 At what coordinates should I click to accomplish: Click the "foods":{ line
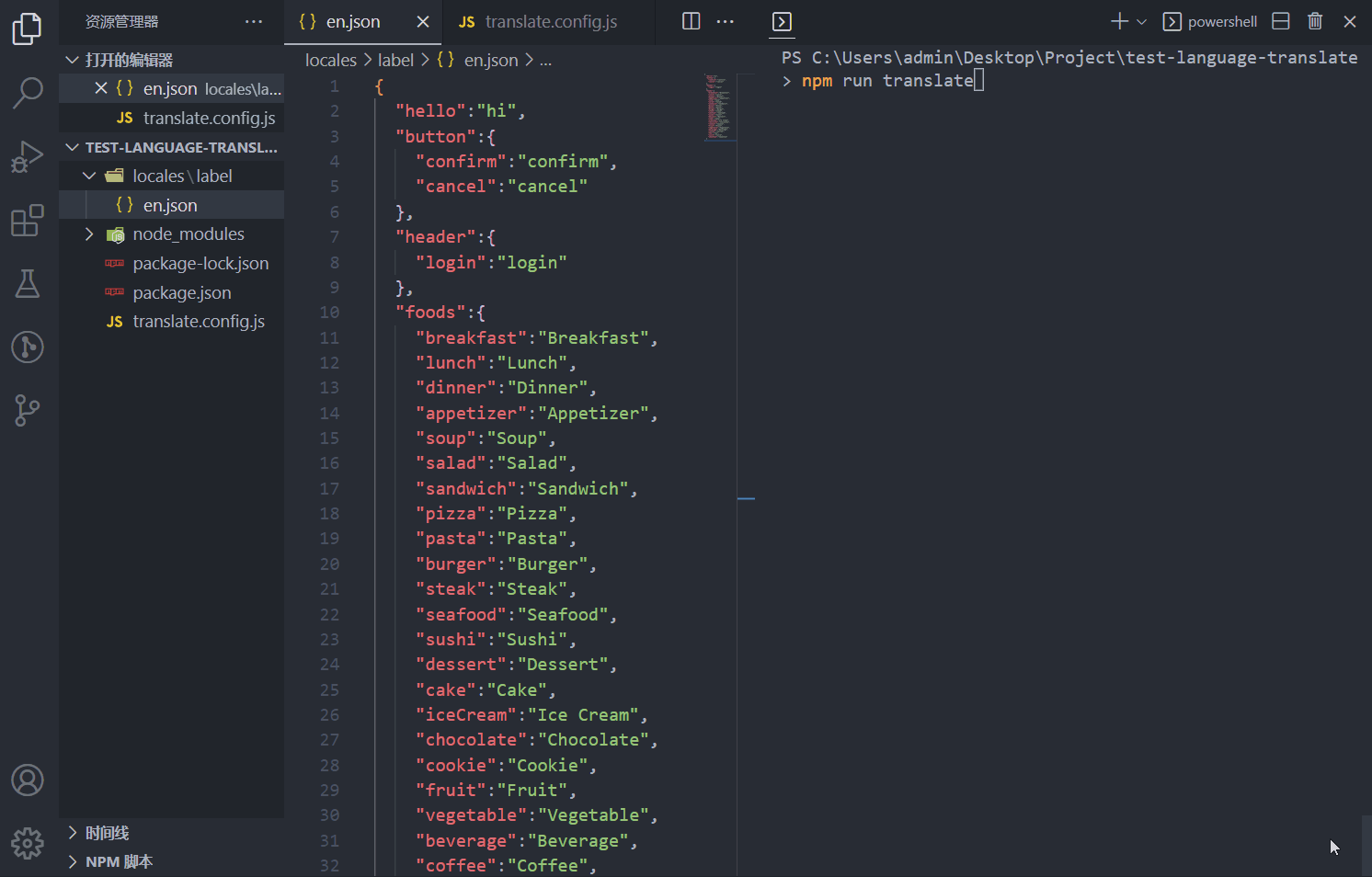pos(440,313)
